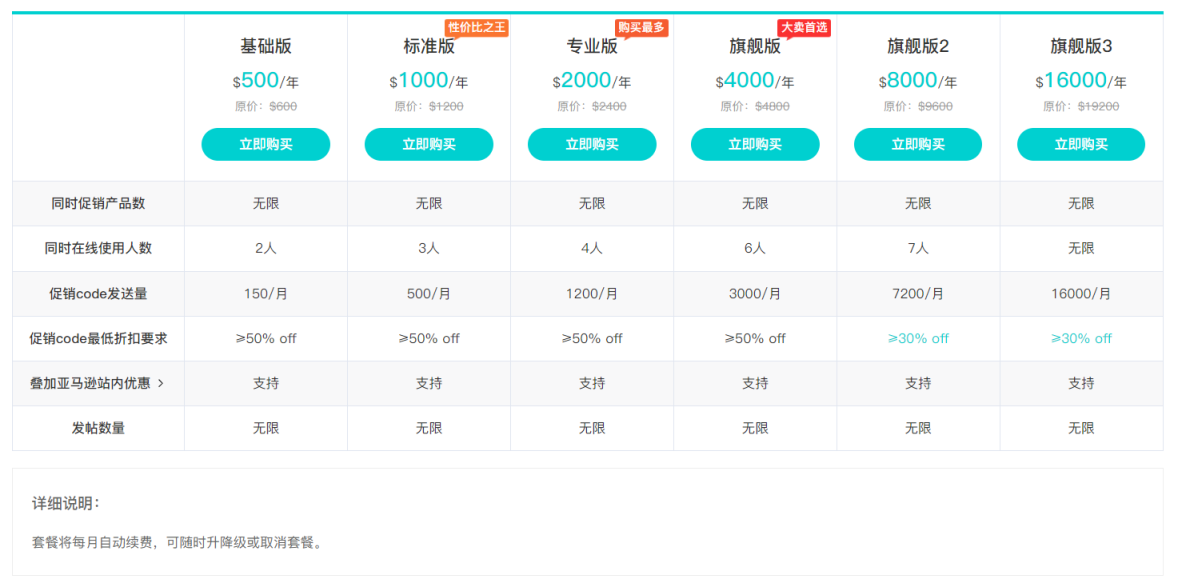Image resolution: width=1178 pixels, height=587 pixels.
Task: Click the 16000/月 cell for 旗舰版3
Action: pos(1081,294)
